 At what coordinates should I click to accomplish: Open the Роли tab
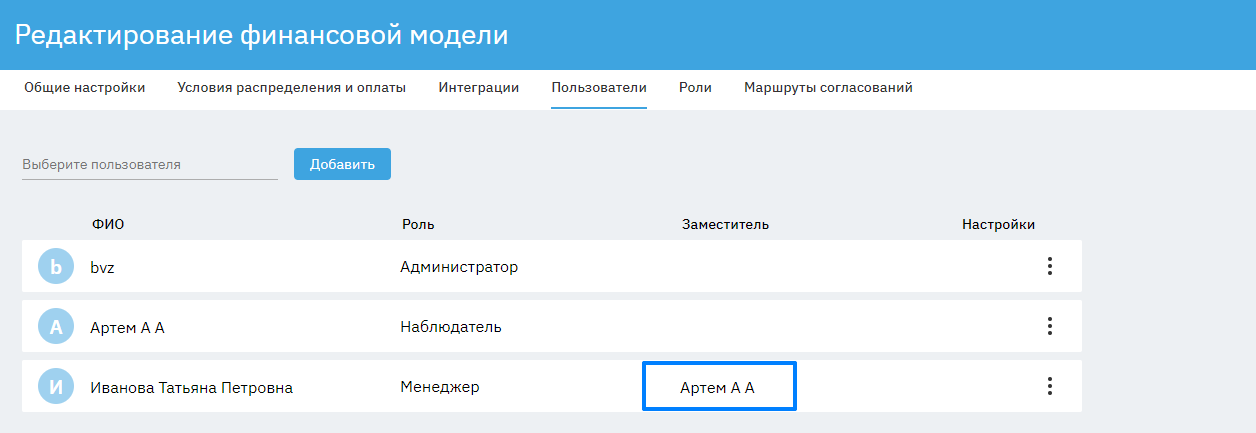(695, 88)
